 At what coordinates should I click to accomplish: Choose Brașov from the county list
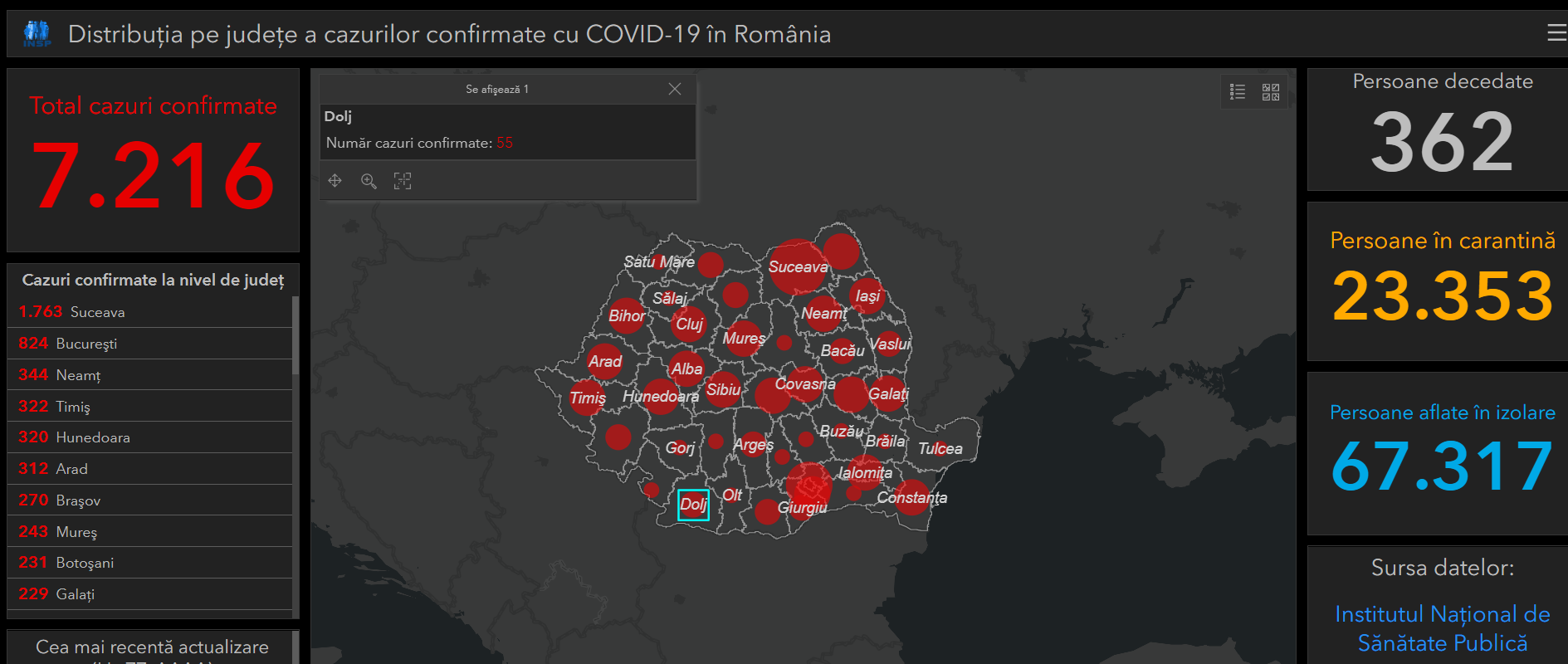pos(149,500)
